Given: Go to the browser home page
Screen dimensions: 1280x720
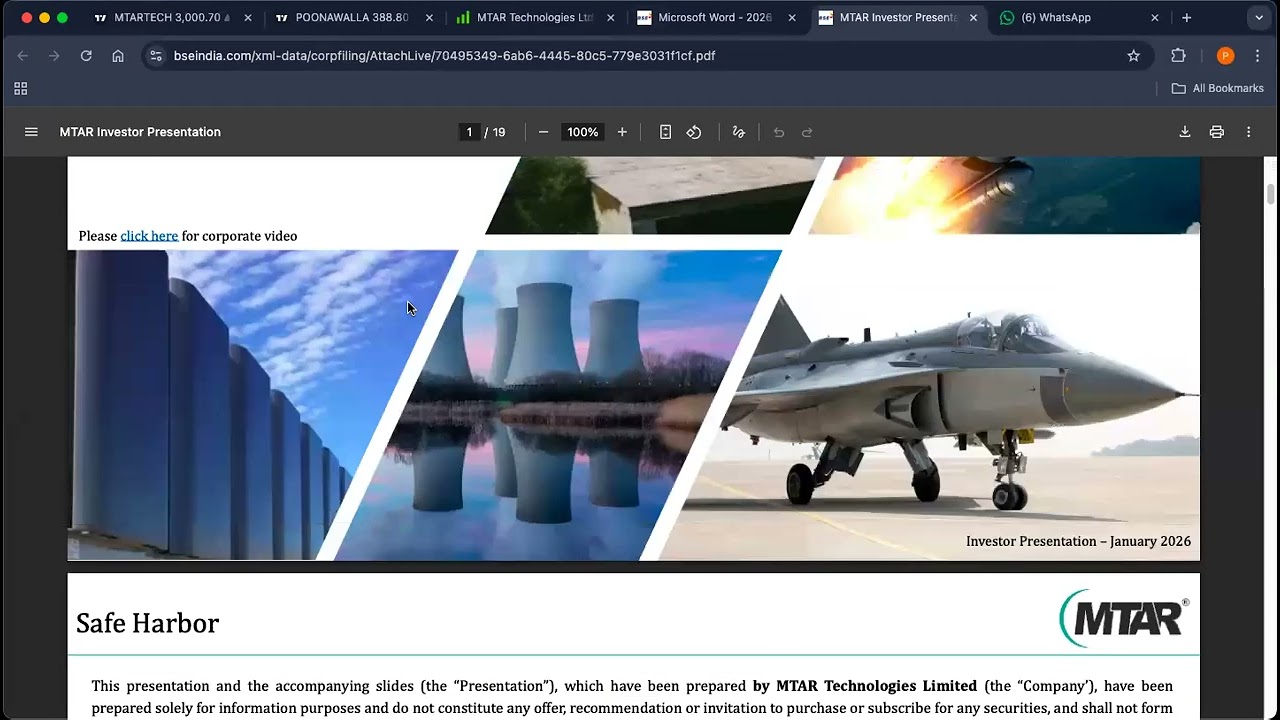Looking at the screenshot, I should tap(118, 56).
